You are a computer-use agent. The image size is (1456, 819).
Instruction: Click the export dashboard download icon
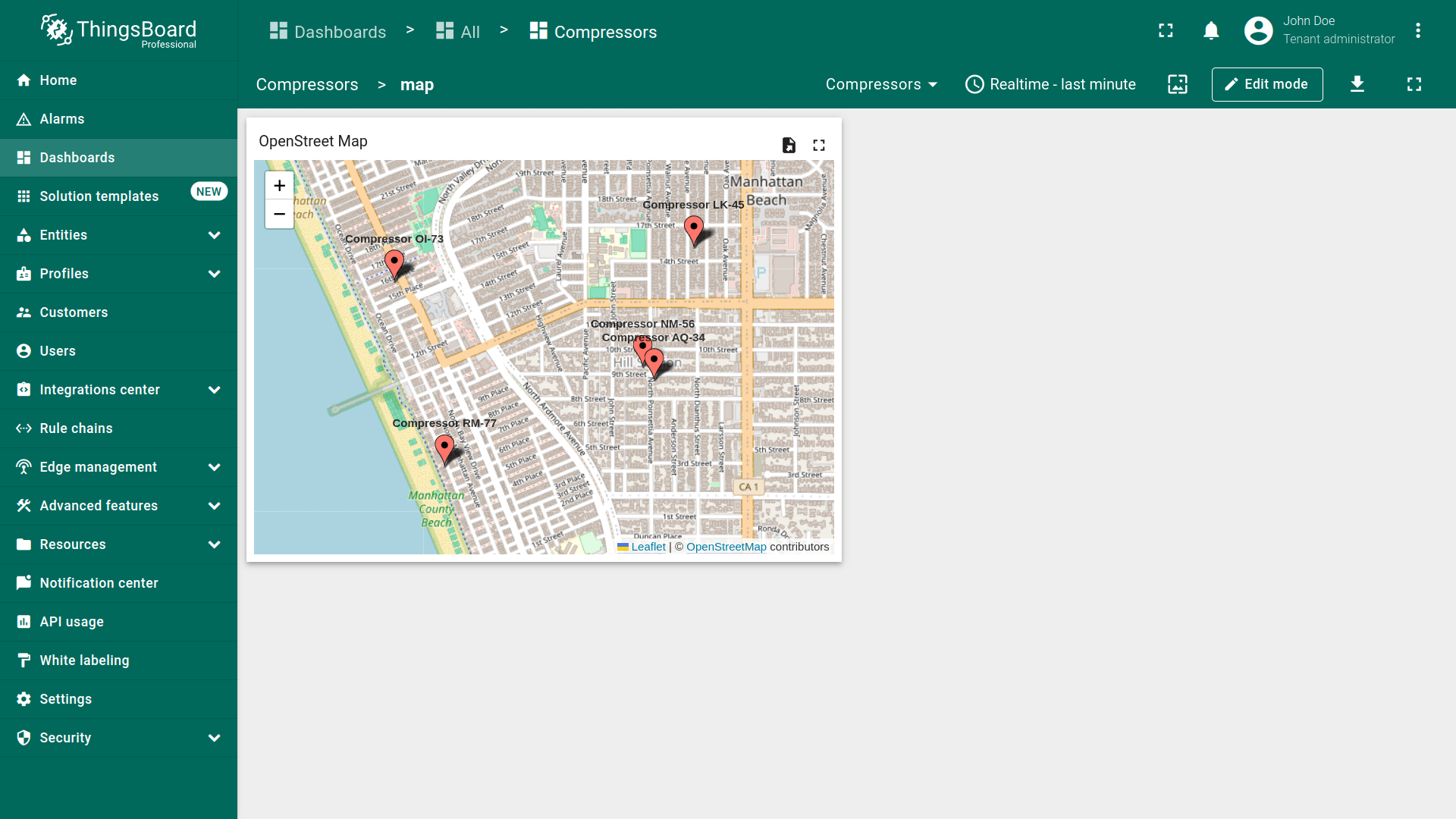click(x=1357, y=84)
